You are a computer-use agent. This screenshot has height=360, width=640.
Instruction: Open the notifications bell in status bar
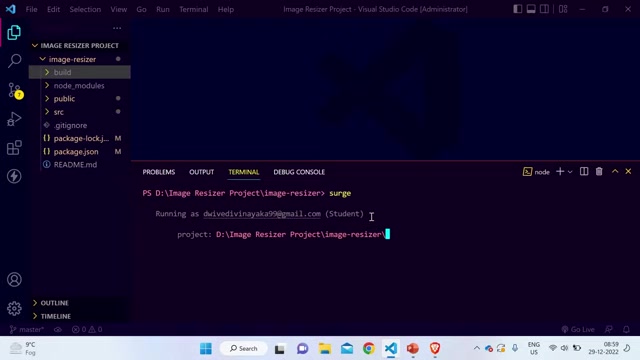pyautogui.click(x=626, y=329)
